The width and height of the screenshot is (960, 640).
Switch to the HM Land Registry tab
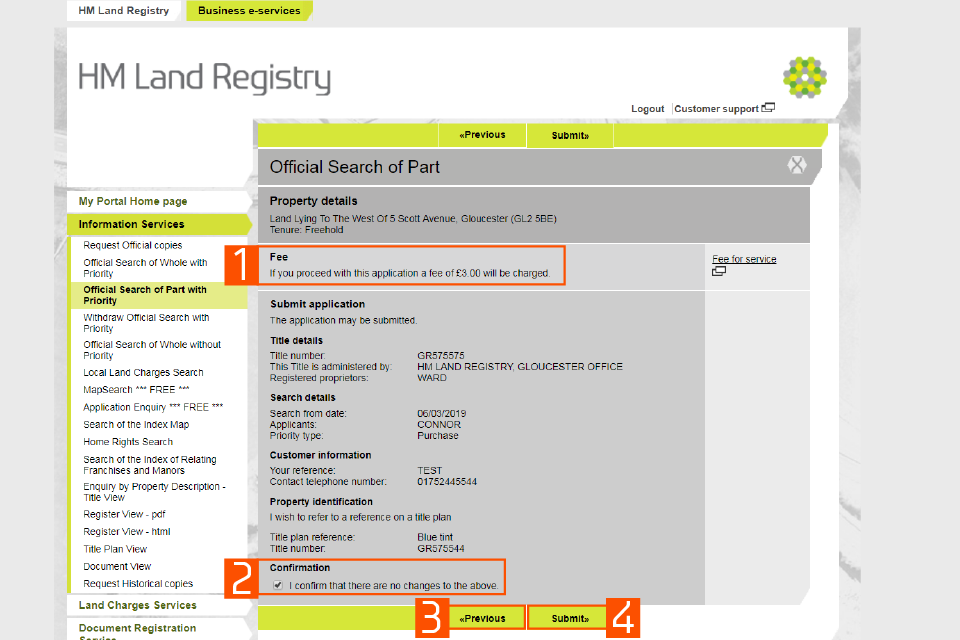point(124,11)
